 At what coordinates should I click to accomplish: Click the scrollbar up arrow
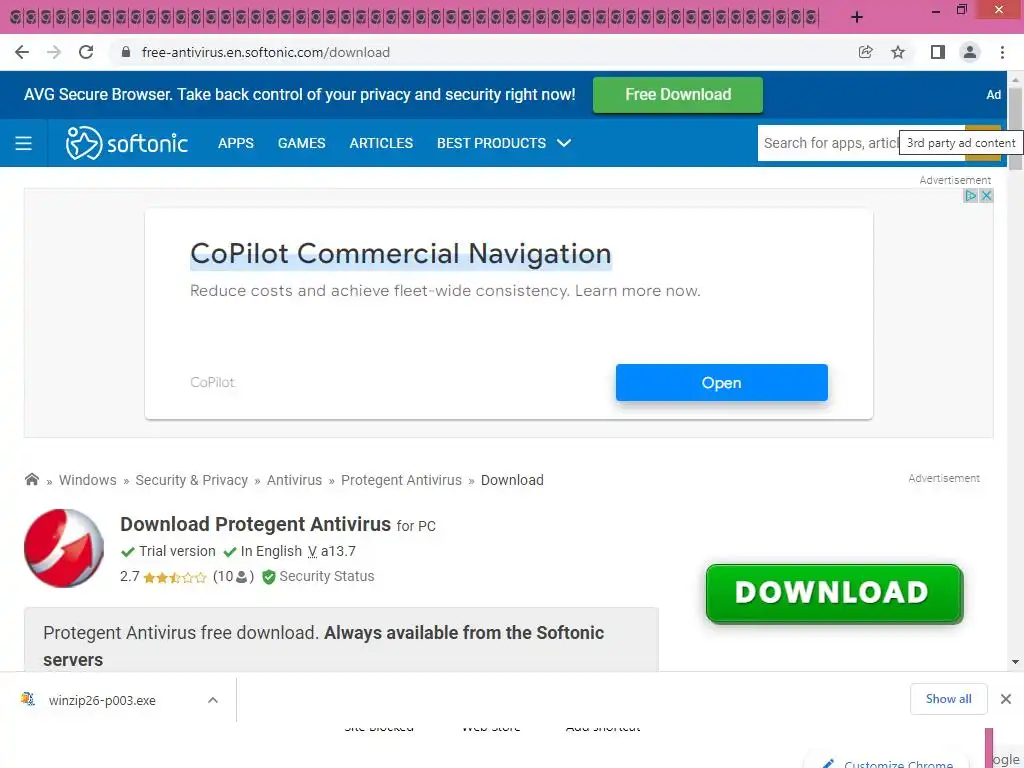1015,79
